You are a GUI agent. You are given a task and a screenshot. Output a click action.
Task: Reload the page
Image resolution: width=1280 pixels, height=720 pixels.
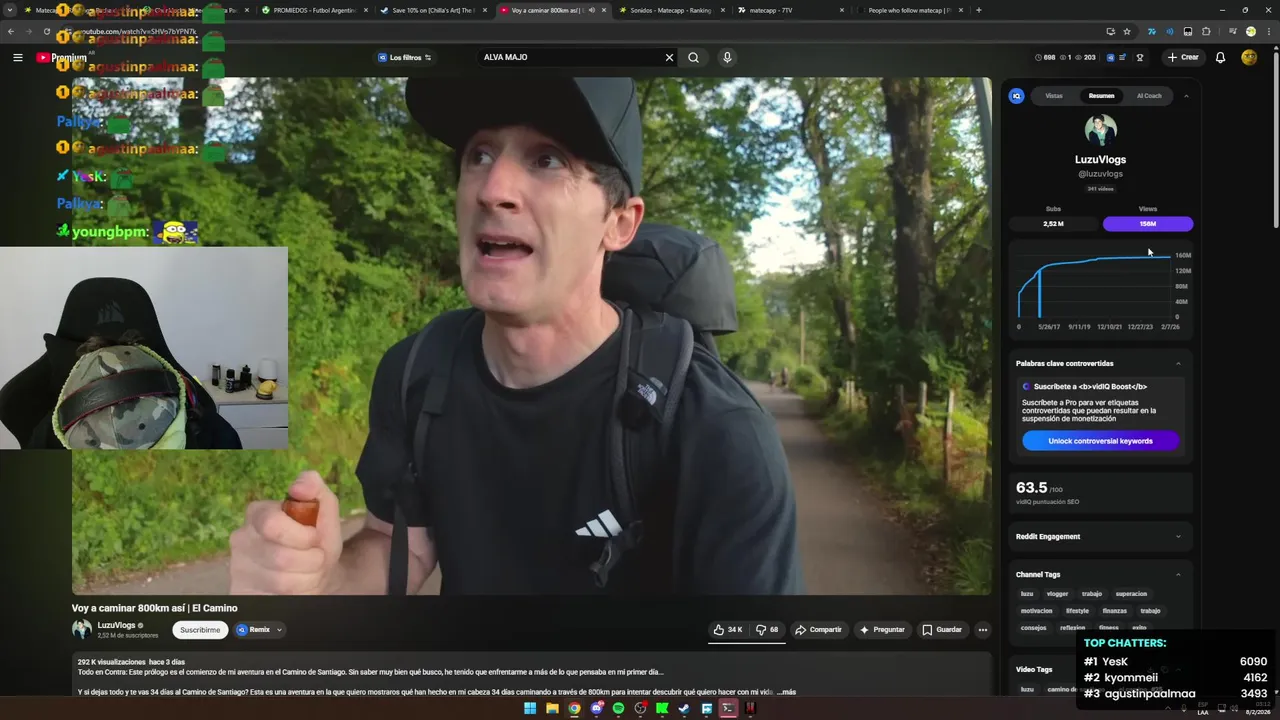(x=46, y=31)
